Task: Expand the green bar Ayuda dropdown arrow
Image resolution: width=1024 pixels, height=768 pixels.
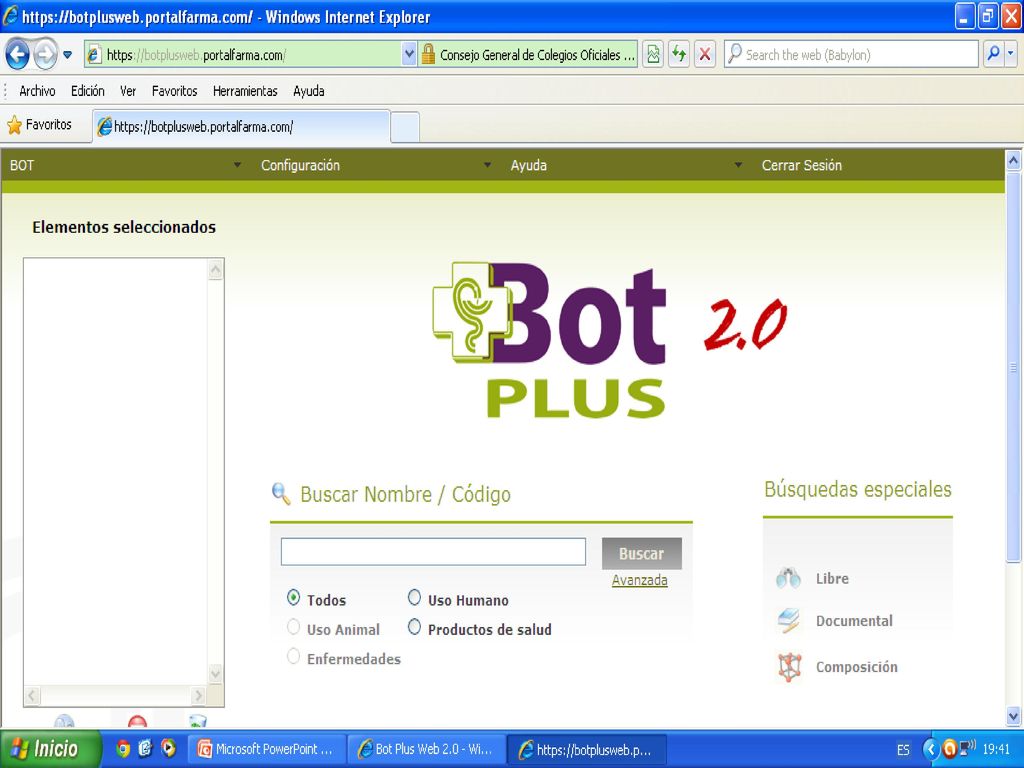Action: pos(738,165)
